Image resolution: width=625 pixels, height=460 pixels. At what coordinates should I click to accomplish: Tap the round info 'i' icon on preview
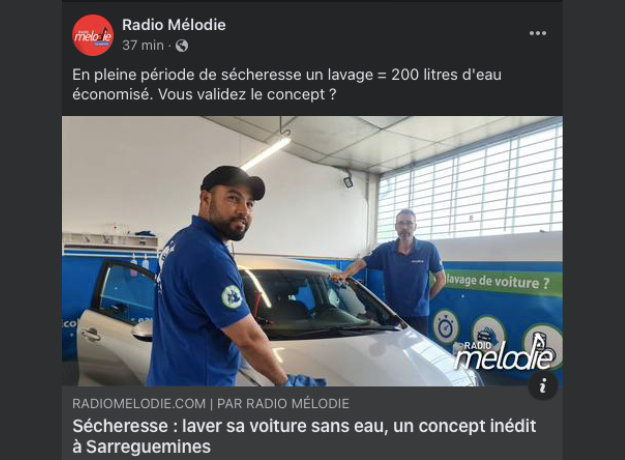click(x=542, y=385)
